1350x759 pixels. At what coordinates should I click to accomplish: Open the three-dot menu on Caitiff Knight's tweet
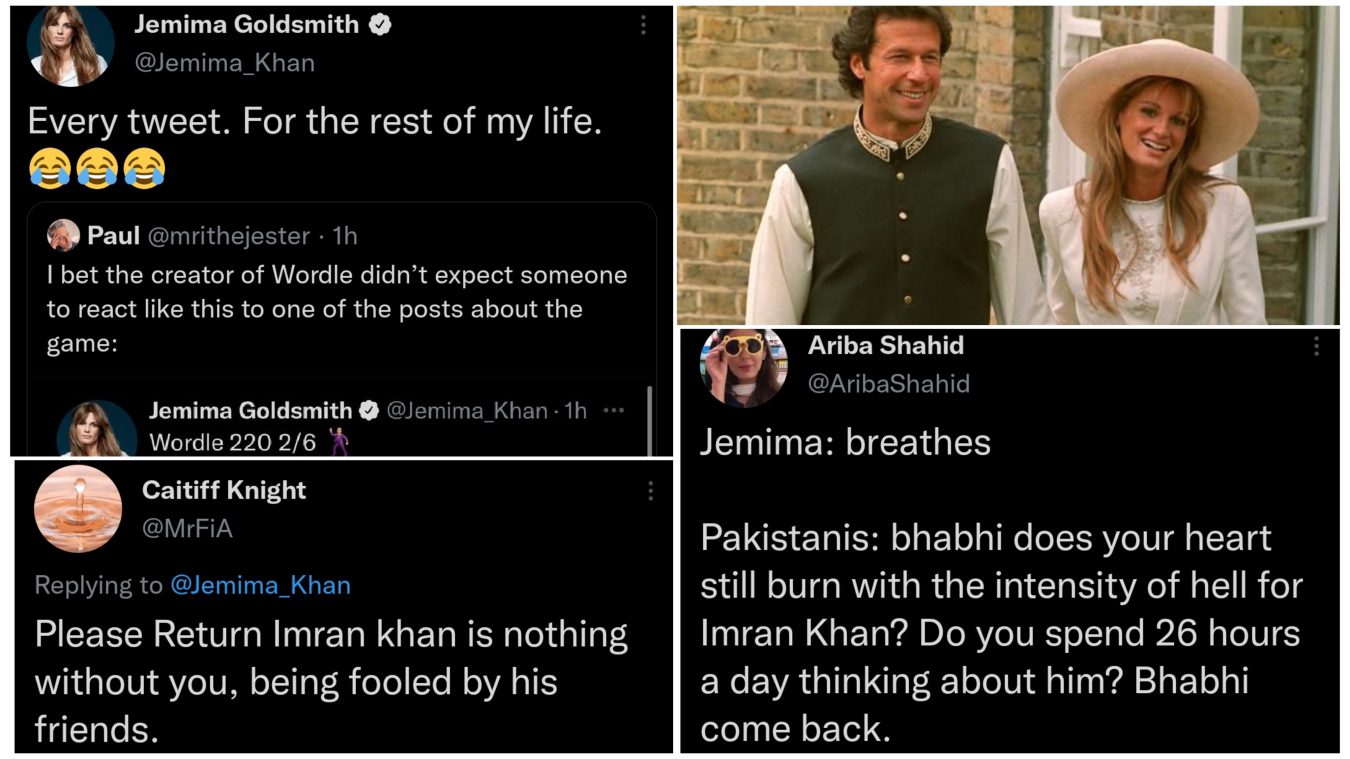pyautogui.click(x=651, y=490)
